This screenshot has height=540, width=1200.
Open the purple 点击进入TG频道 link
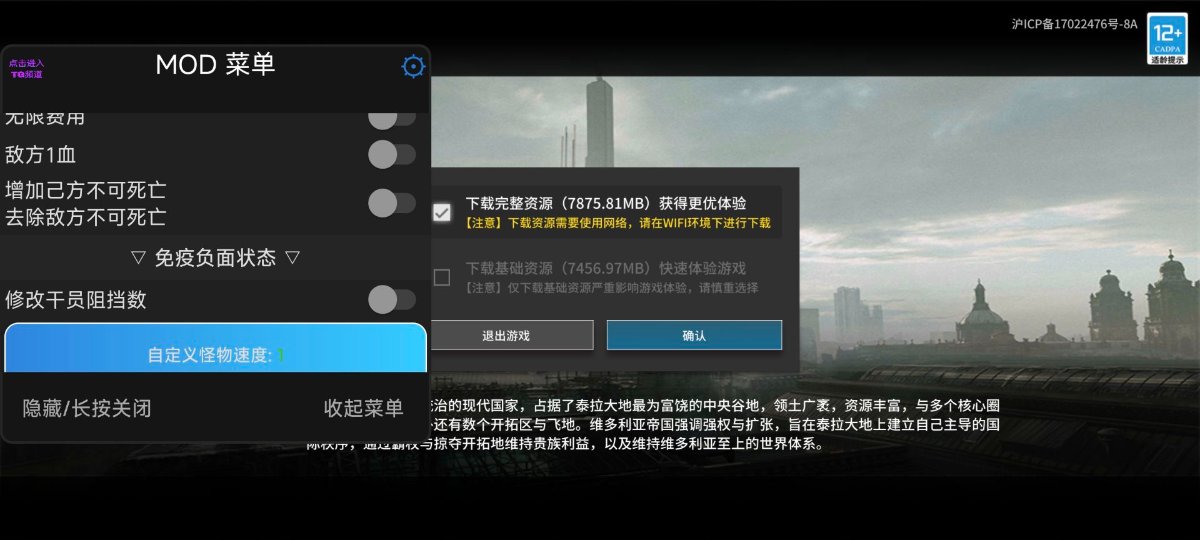click(26, 68)
